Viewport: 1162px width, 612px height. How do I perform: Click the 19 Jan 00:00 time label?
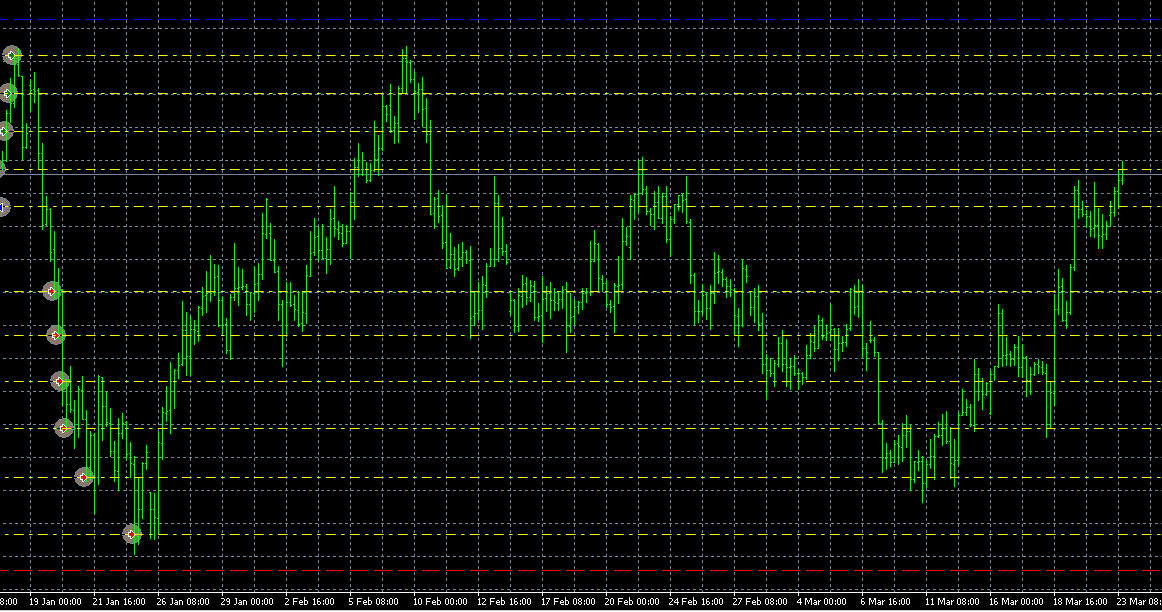[x=55, y=602]
